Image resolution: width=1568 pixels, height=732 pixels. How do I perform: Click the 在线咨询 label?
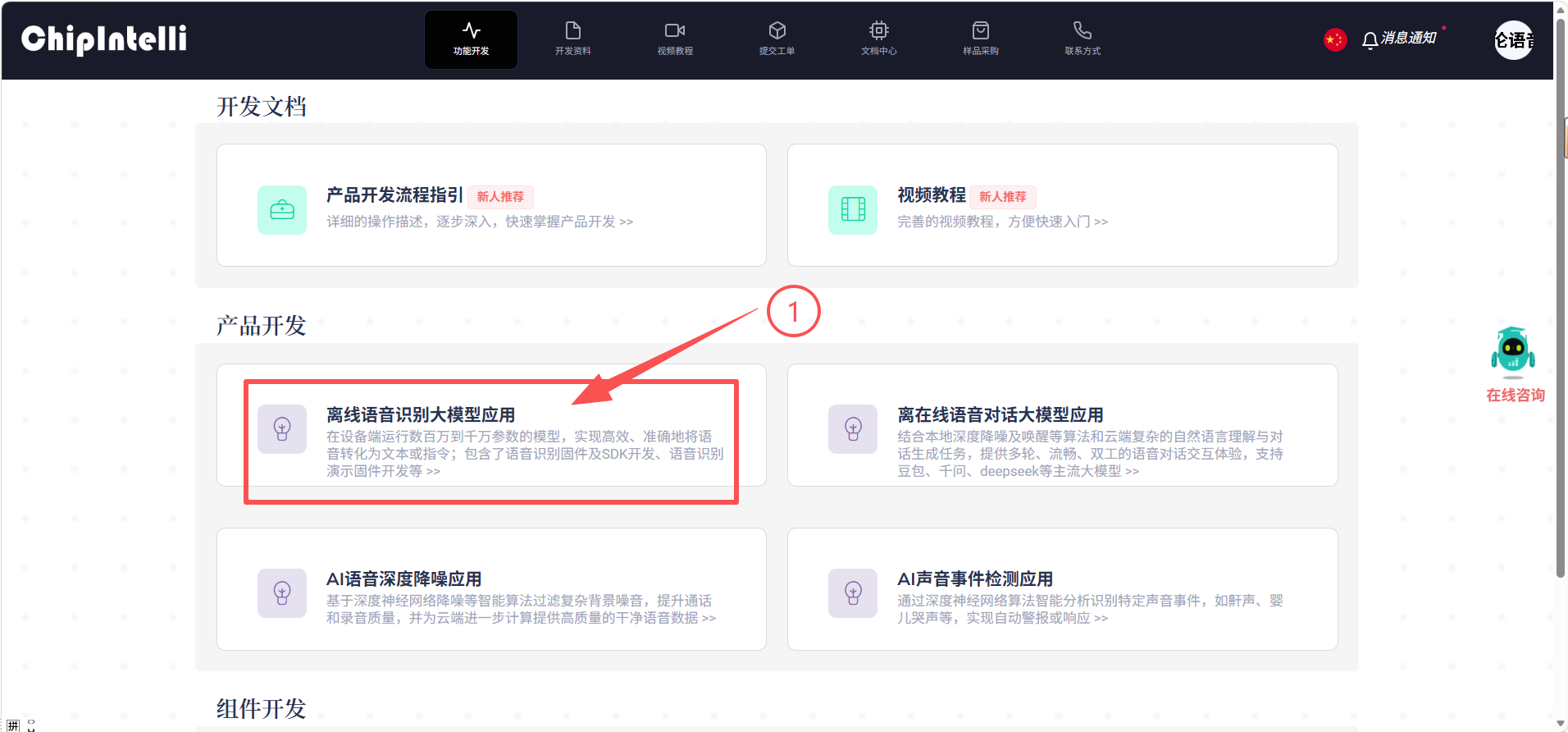[1516, 396]
